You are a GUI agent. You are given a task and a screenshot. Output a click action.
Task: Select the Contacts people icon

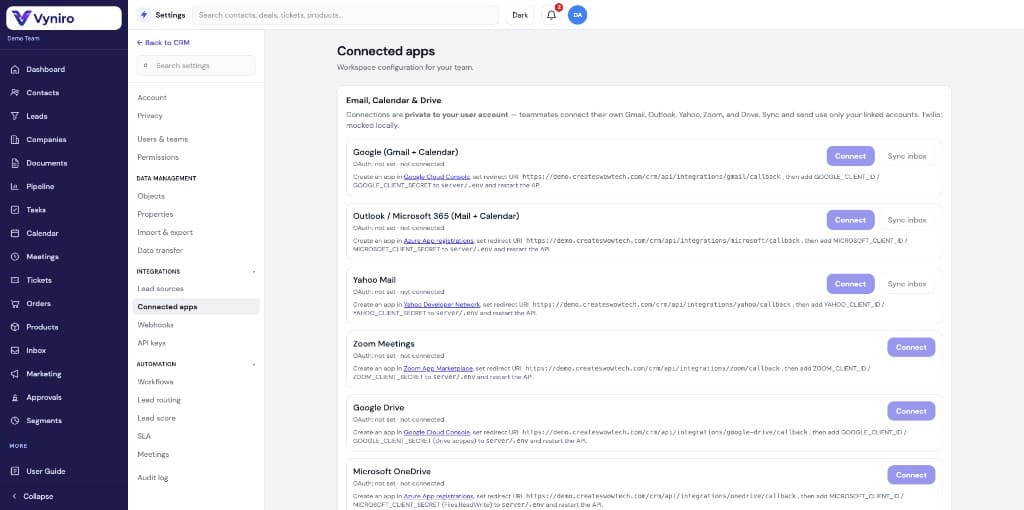tap(15, 93)
